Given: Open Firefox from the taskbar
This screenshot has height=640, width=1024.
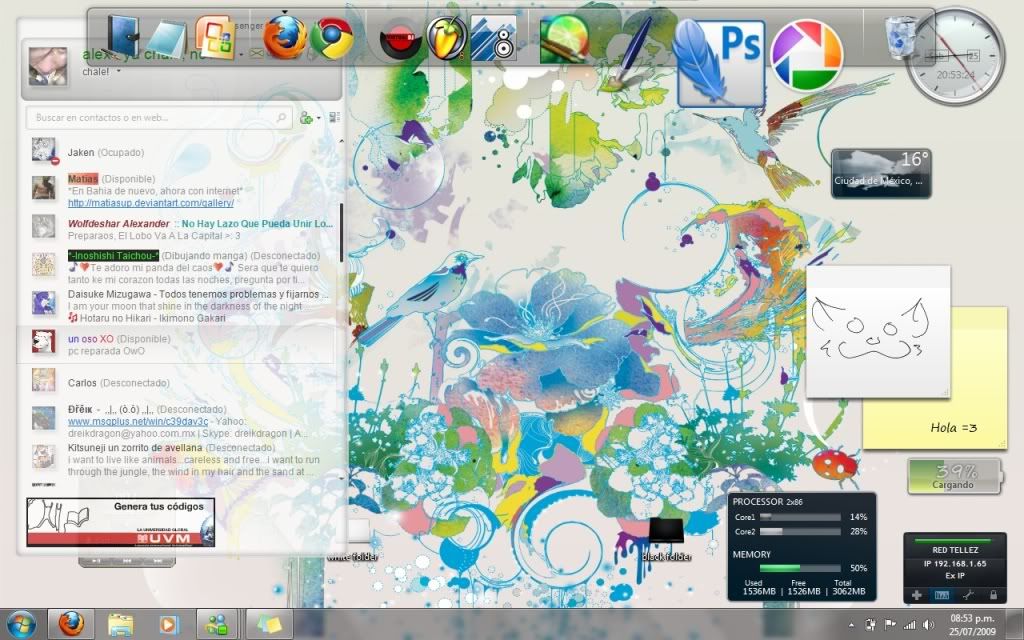Looking at the screenshot, I should click(x=71, y=624).
